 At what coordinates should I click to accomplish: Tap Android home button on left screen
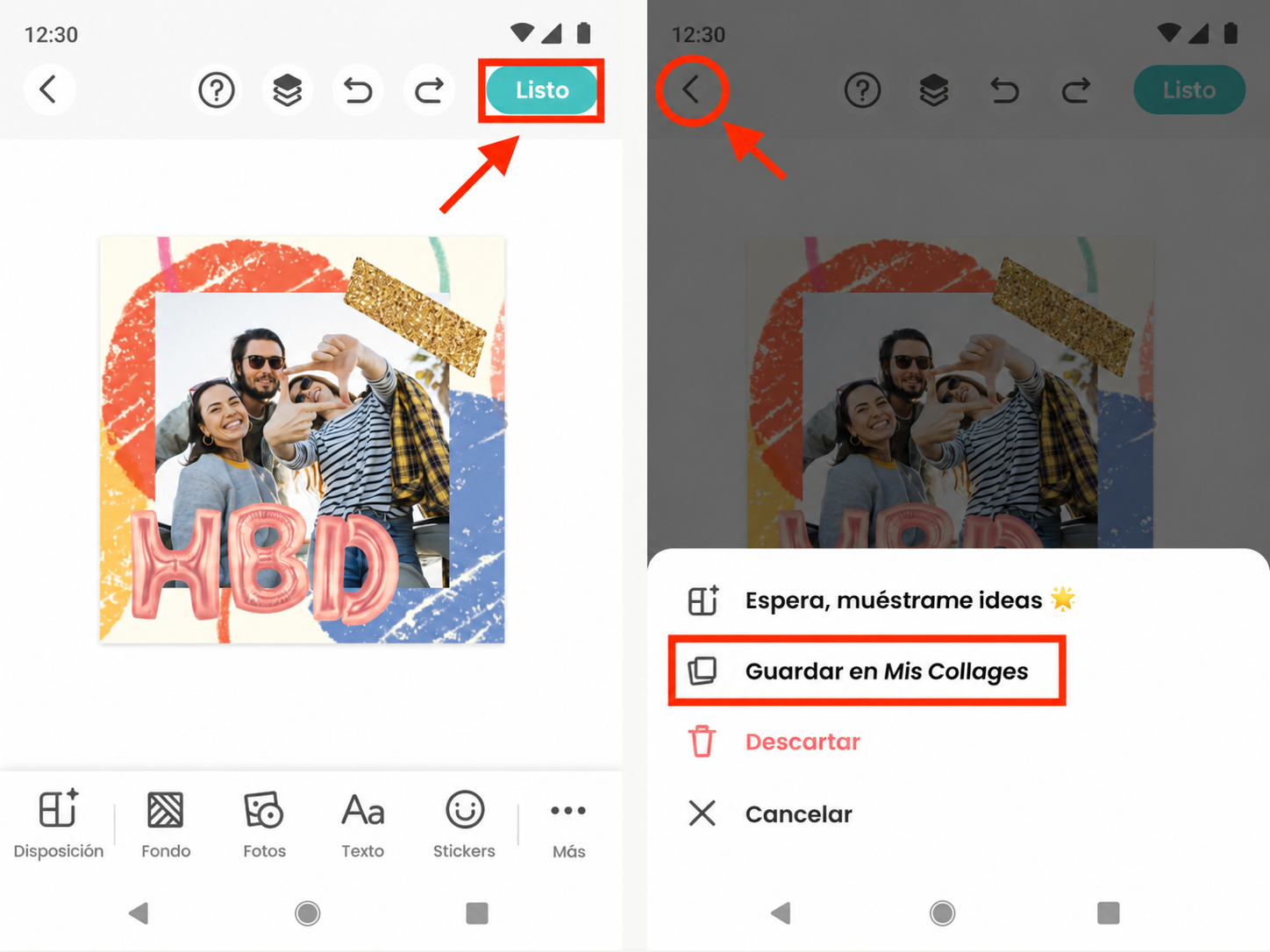[308, 913]
